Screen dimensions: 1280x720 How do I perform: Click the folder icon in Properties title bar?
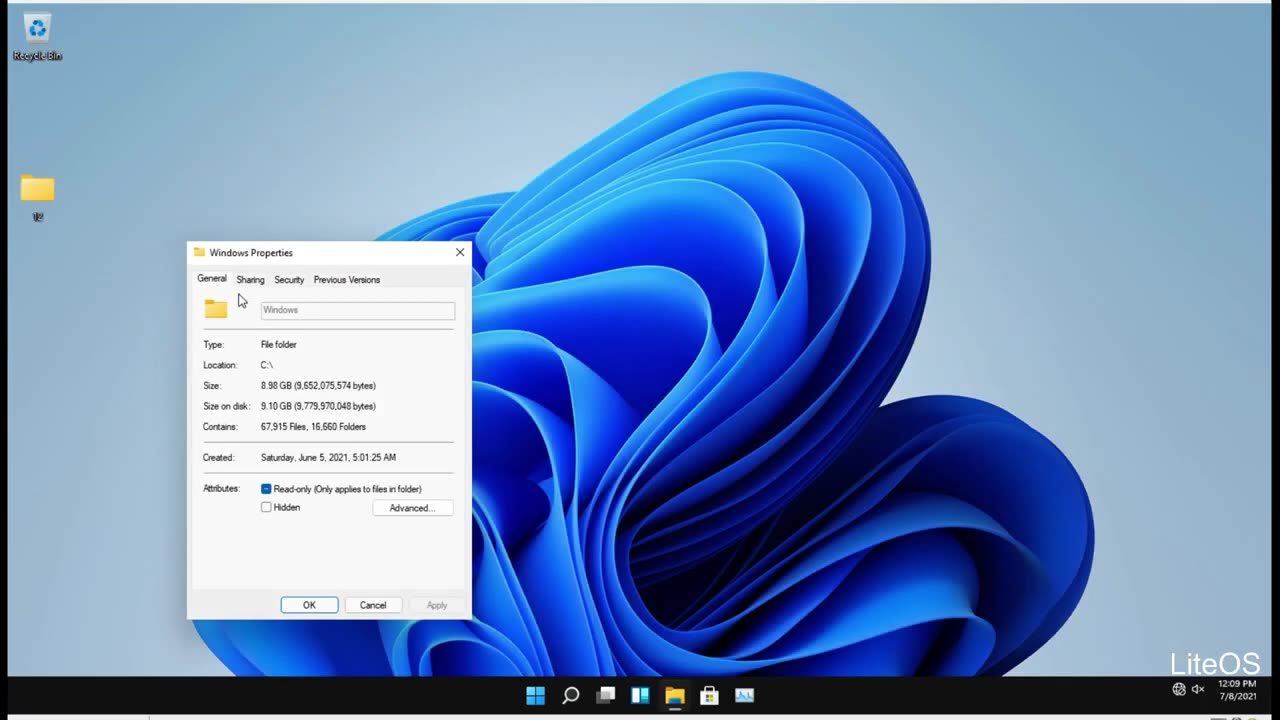tap(199, 252)
